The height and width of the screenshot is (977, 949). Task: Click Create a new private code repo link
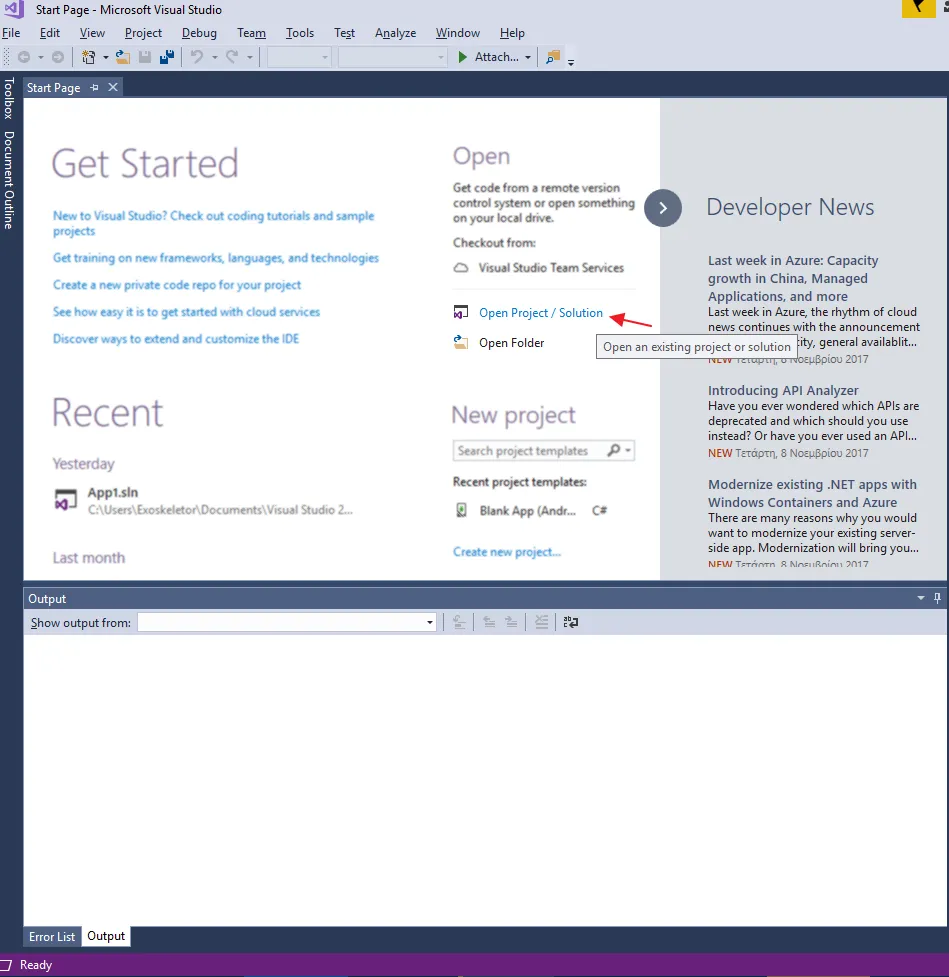coord(176,285)
